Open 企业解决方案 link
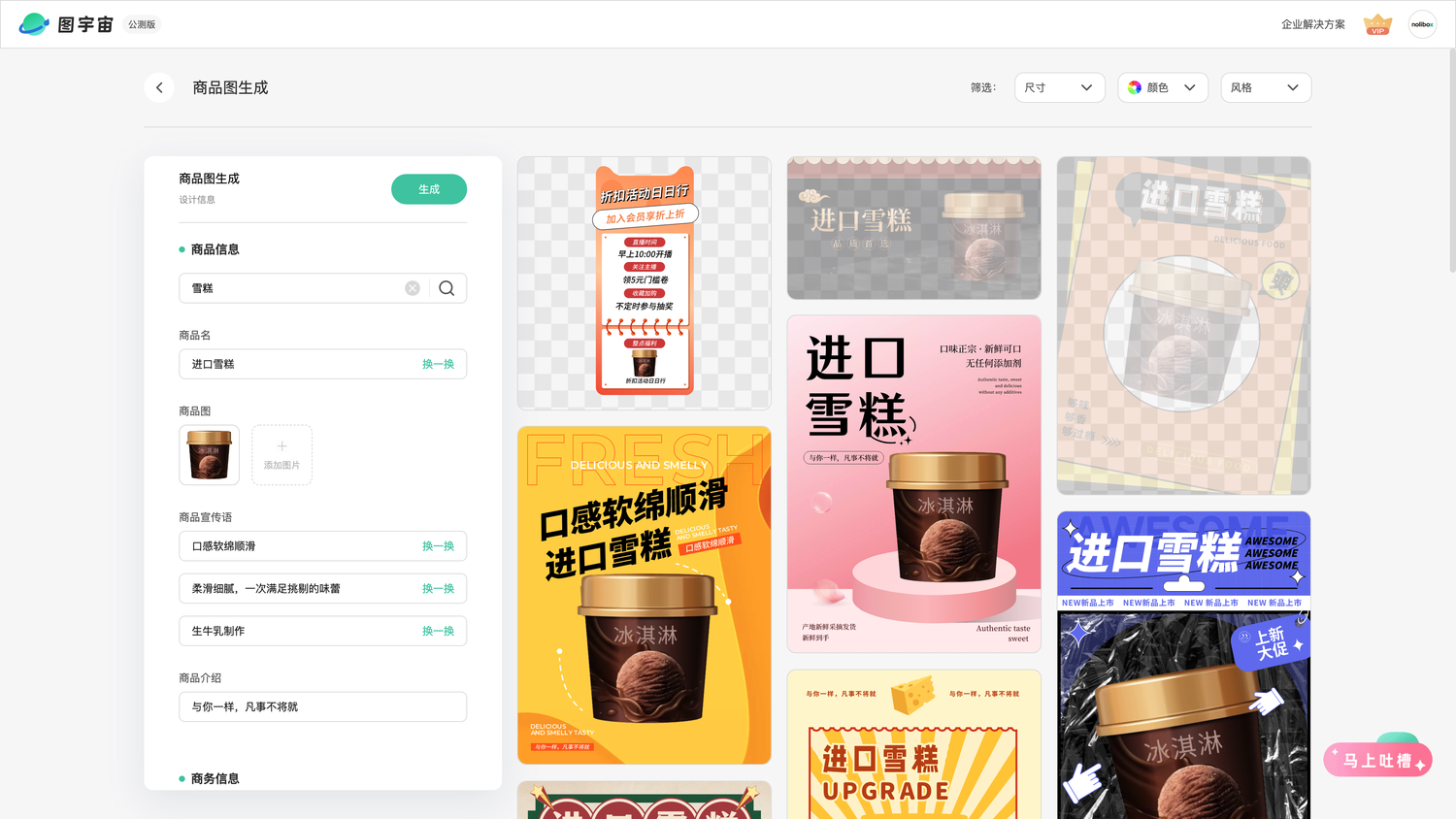Image resolution: width=1456 pixels, height=819 pixels. point(1313,24)
